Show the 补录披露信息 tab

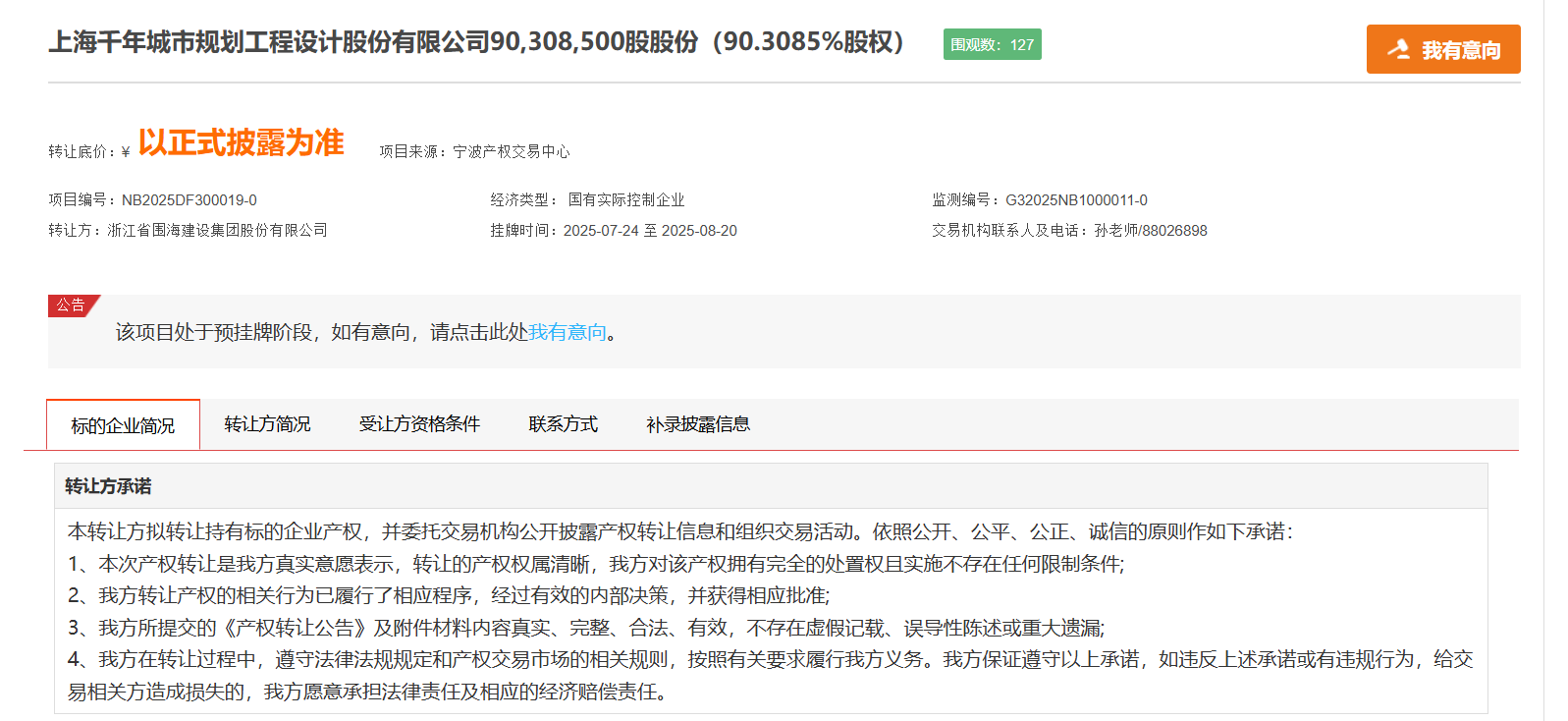tap(698, 424)
